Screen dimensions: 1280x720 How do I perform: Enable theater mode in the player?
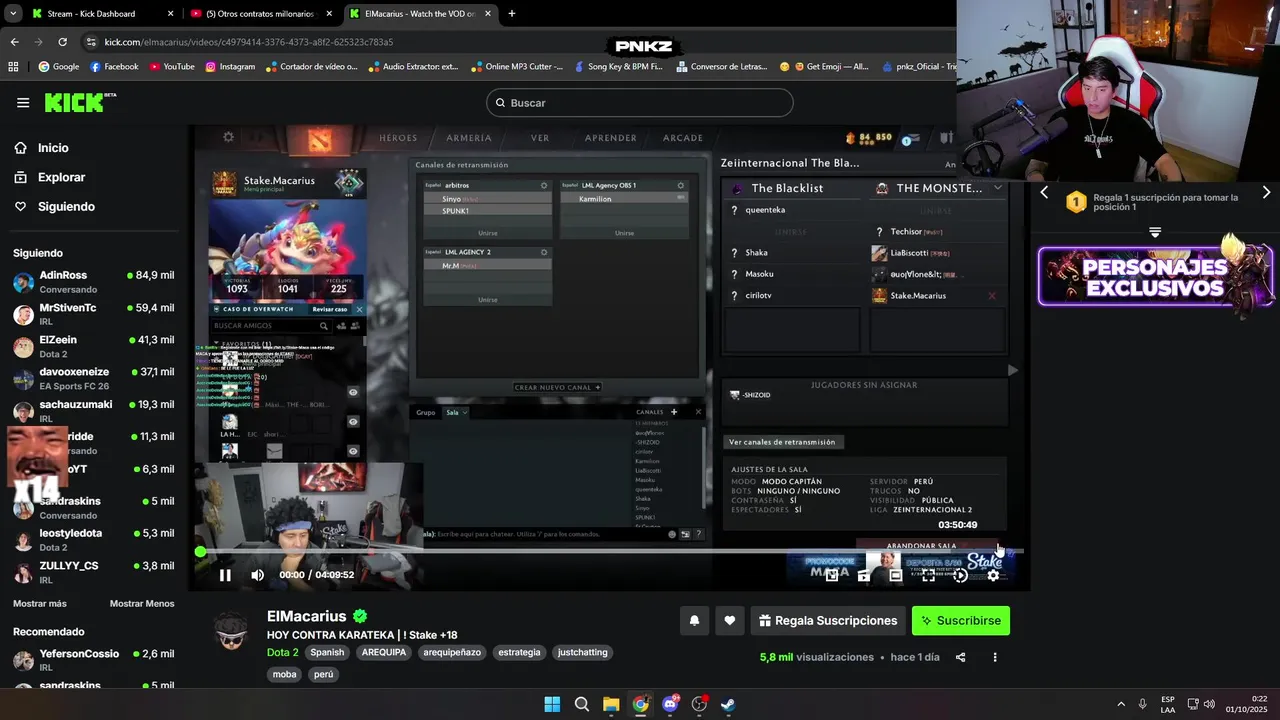896,575
